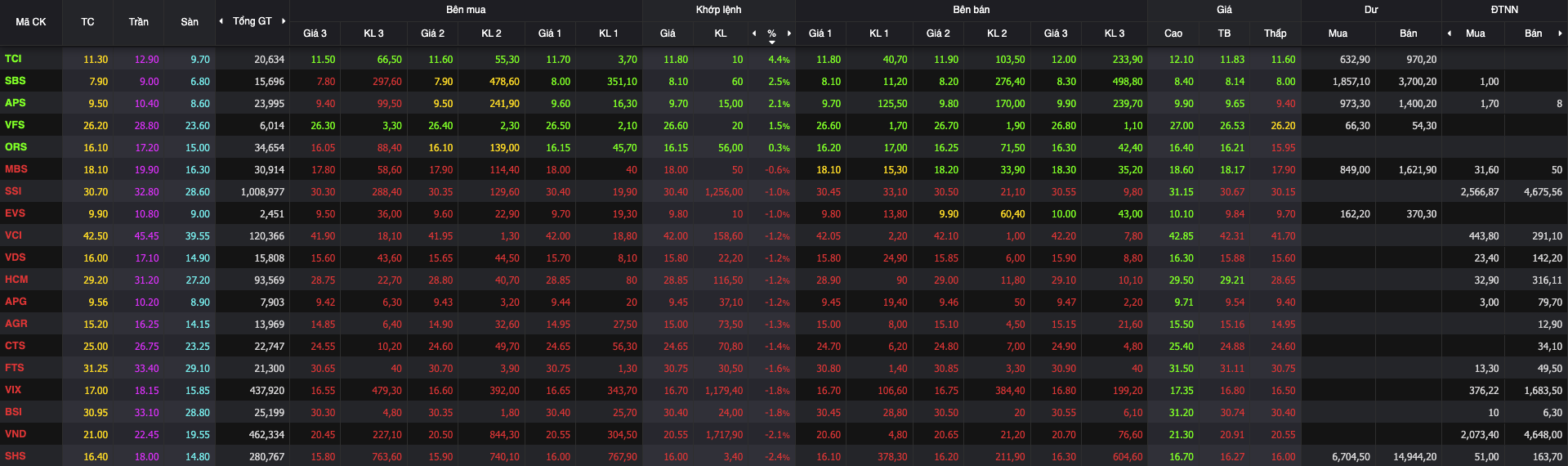
Task: Click EVS sell volume 60,40 in KL 2
Action: [1012, 214]
